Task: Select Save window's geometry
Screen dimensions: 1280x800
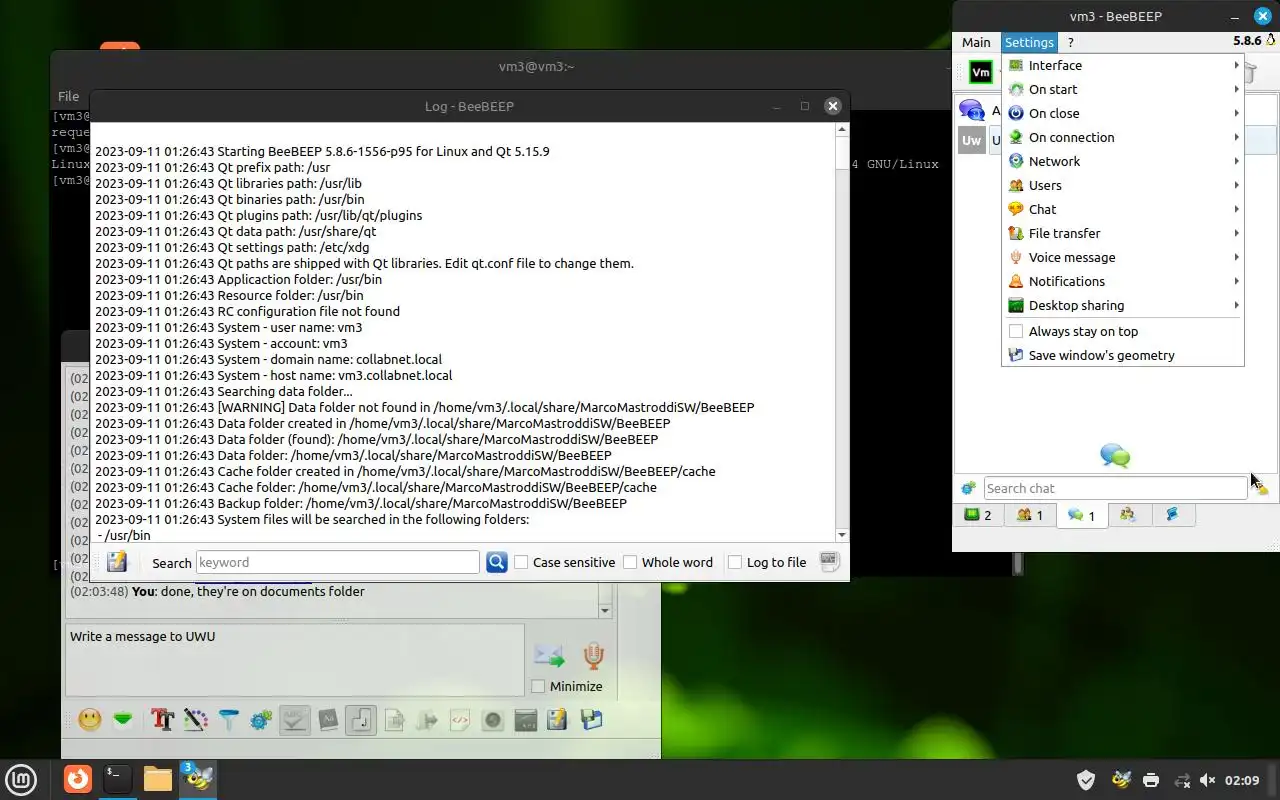Action: coord(1122,355)
